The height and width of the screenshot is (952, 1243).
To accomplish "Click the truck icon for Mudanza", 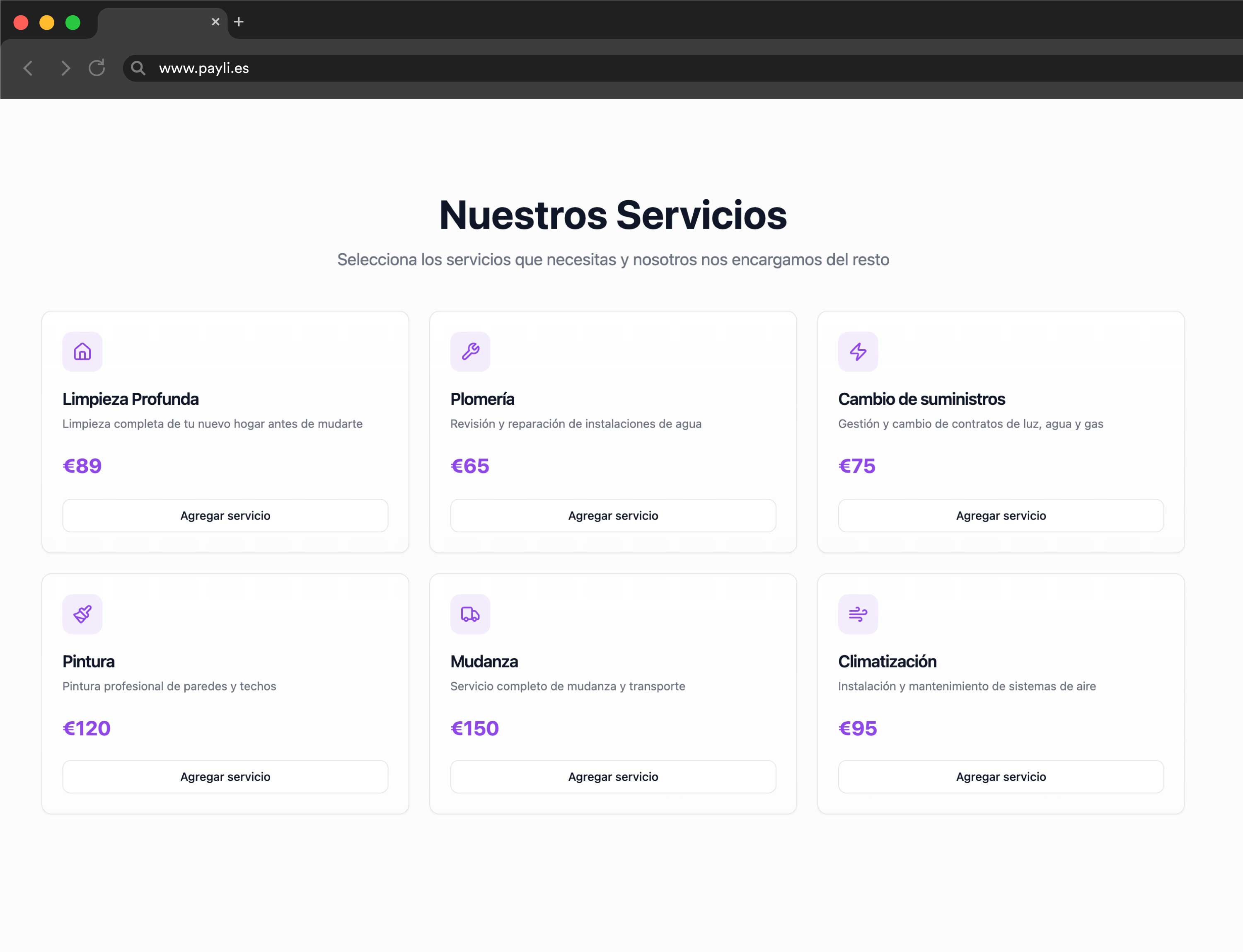I will [x=470, y=614].
